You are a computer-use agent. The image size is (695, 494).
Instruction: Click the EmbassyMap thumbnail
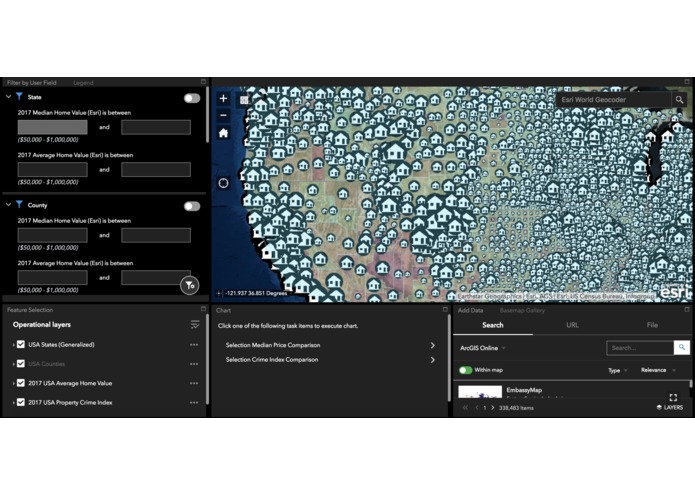point(480,392)
